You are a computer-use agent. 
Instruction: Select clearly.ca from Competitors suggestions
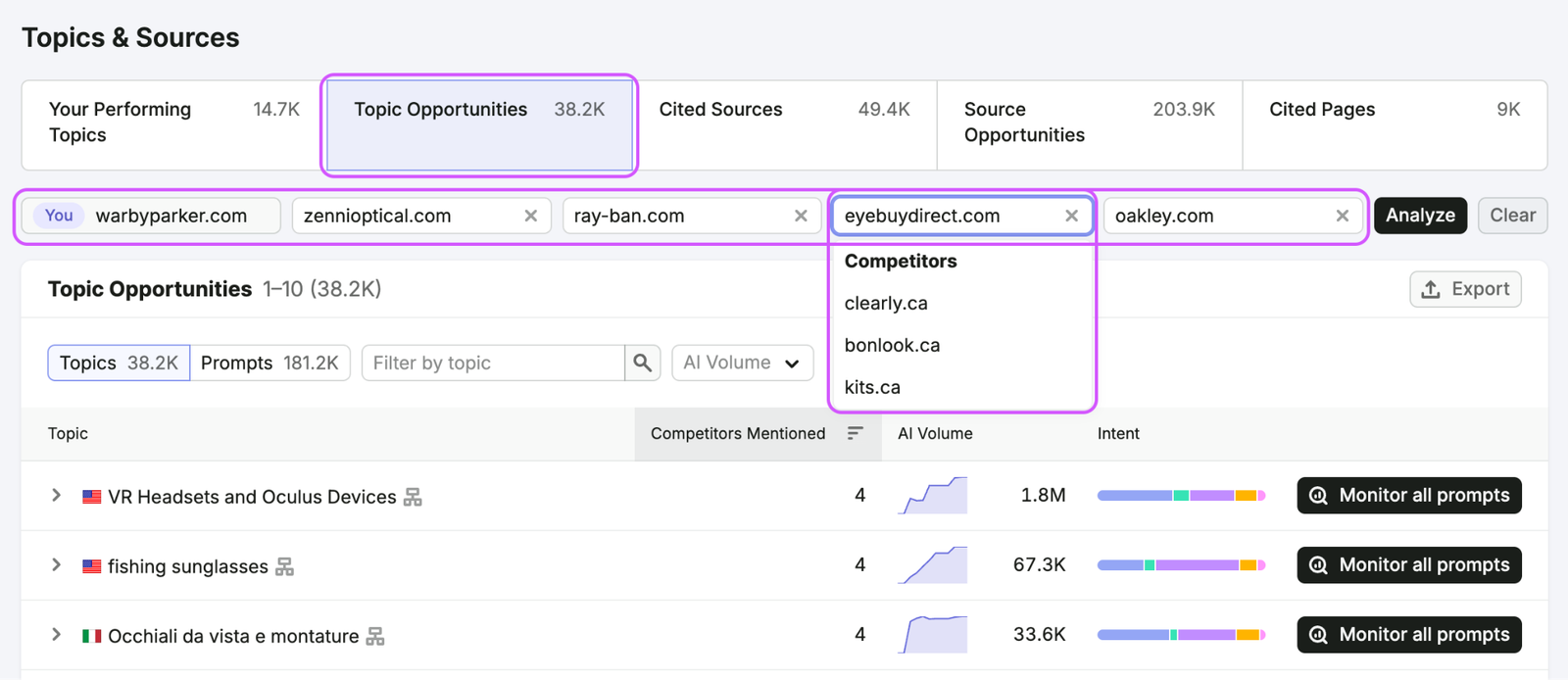(x=886, y=303)
